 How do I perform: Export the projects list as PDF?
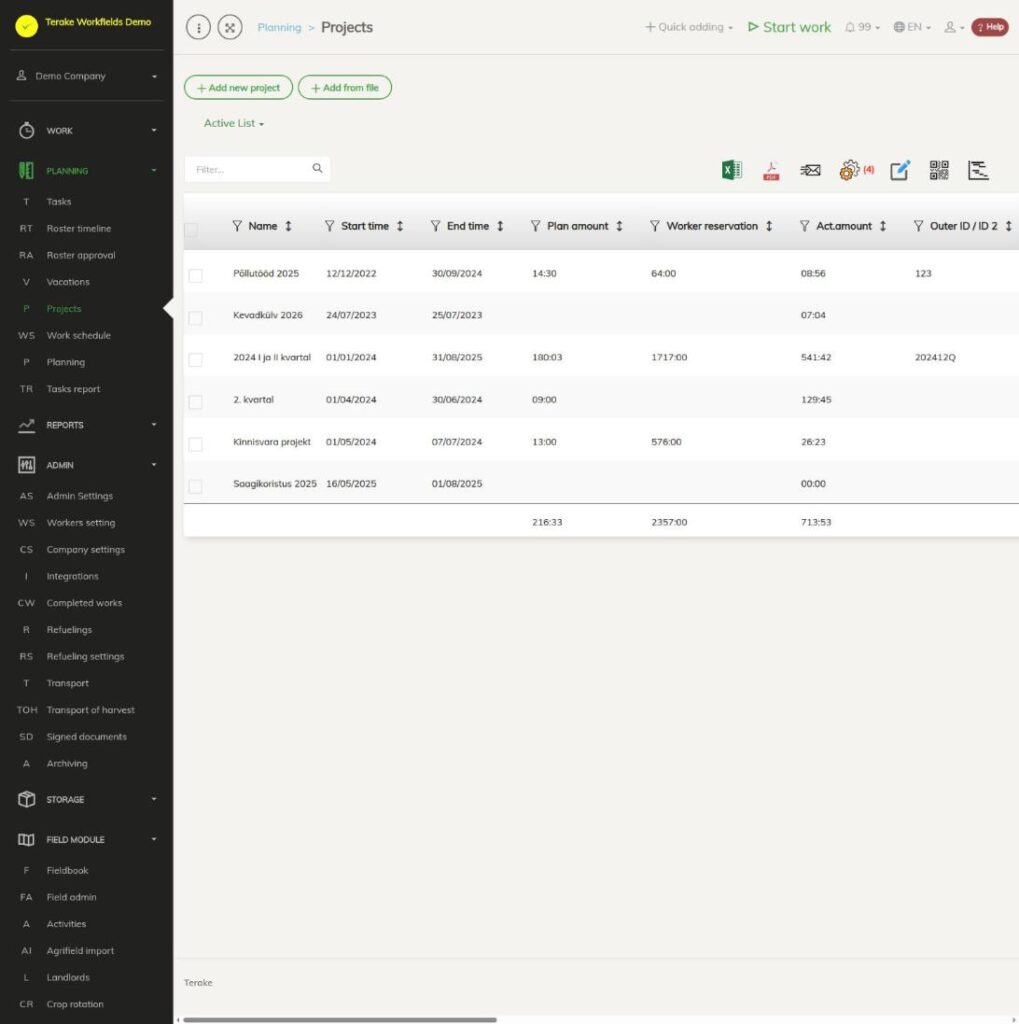click(771, 170)
